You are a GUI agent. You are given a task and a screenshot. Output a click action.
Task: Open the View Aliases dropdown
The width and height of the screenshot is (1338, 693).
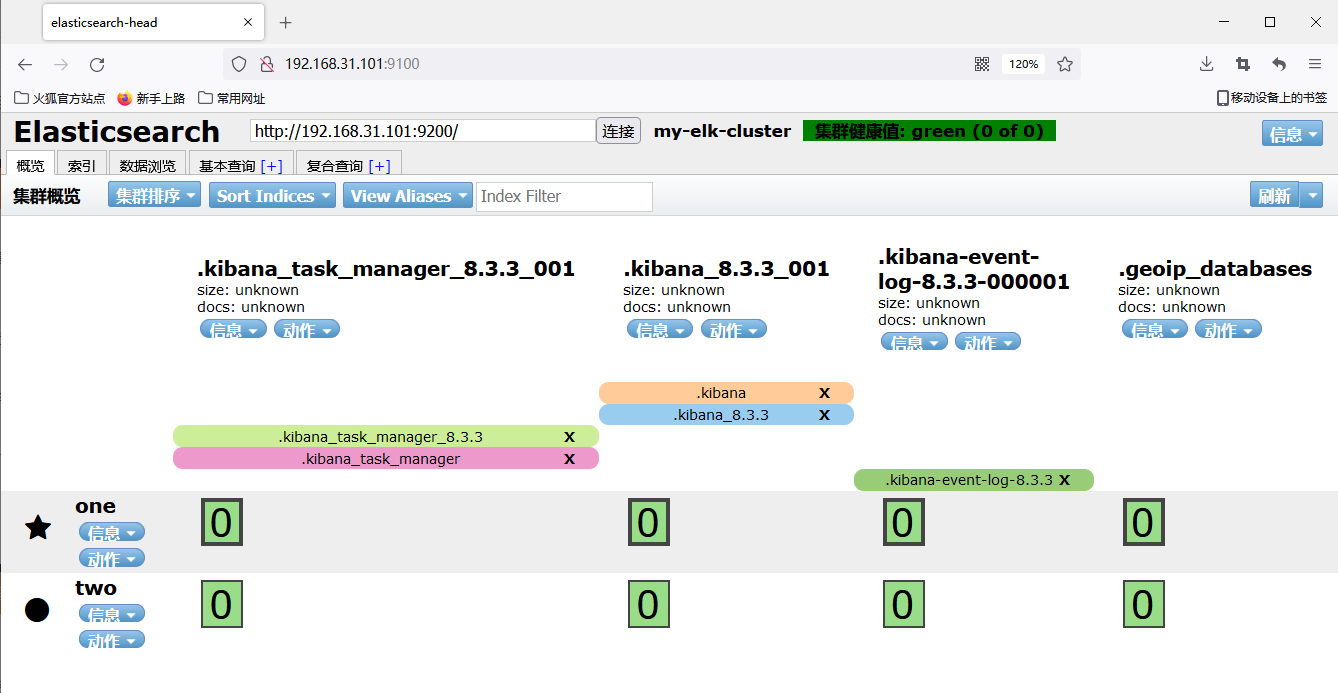point(408,196)
